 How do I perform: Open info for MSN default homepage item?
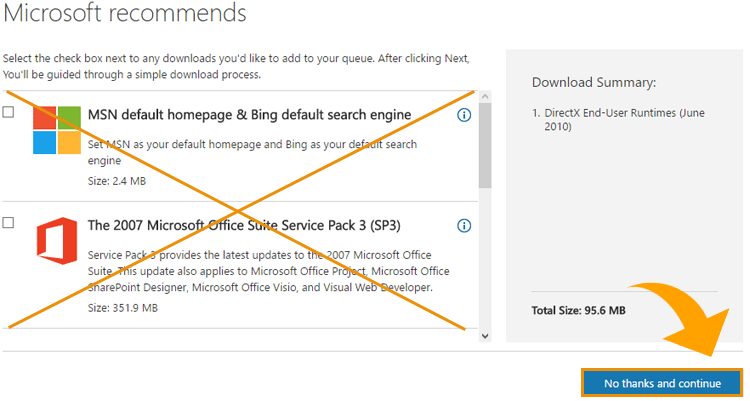click(464, 115)
